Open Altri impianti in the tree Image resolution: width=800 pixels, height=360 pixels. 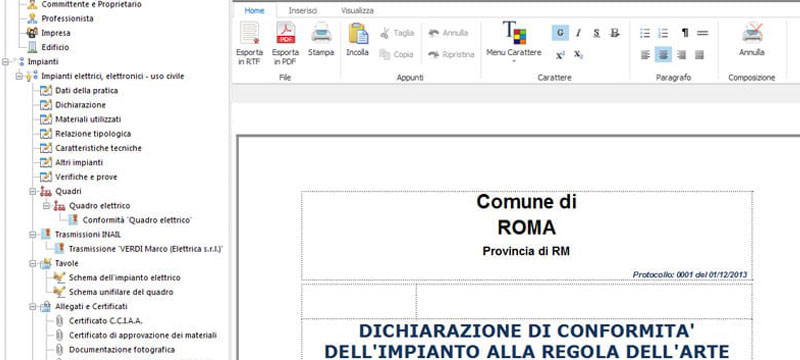click(x=72, y=162)
